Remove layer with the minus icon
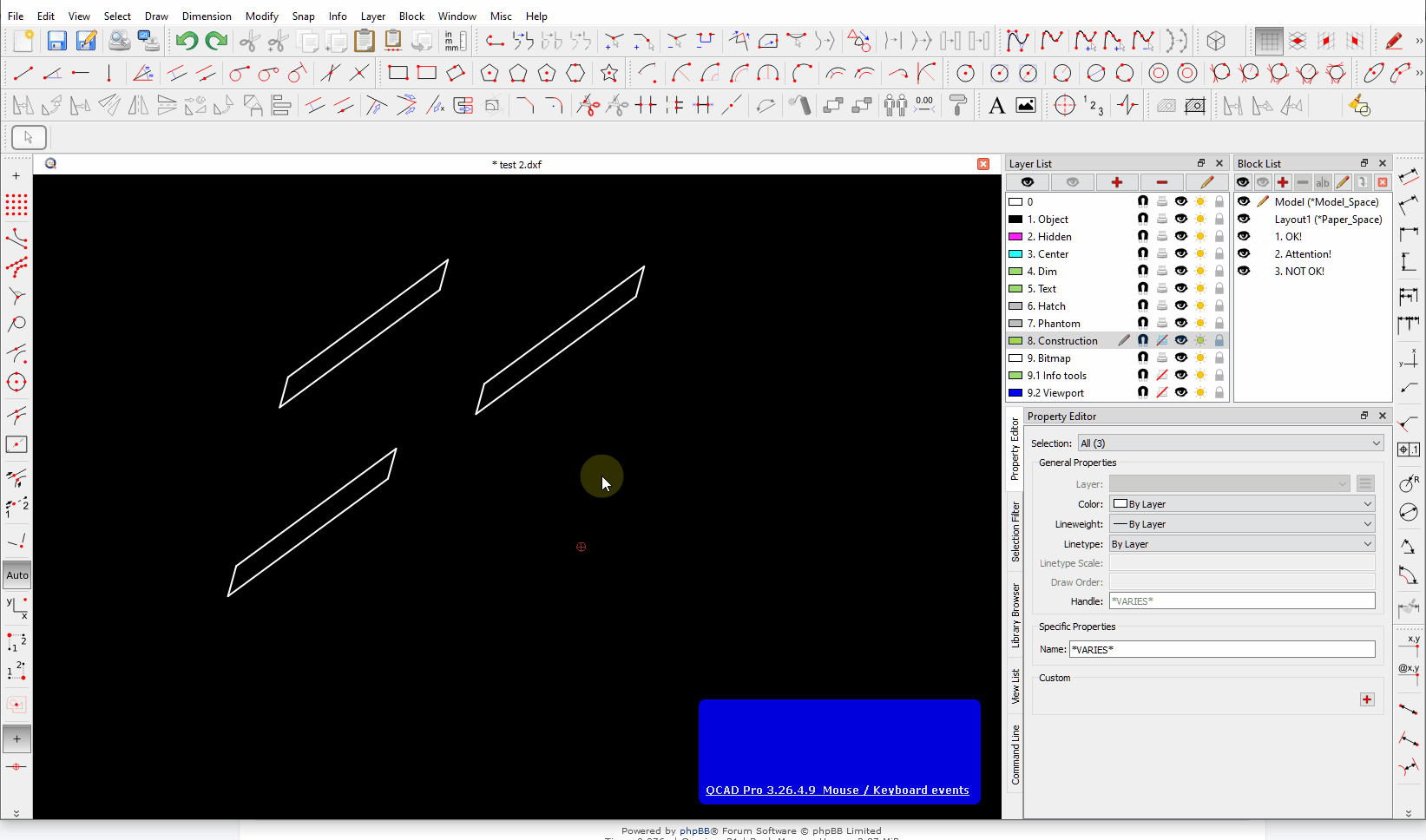The width and height of the screenshot is (1426, 840). [x=1161, y=182]
